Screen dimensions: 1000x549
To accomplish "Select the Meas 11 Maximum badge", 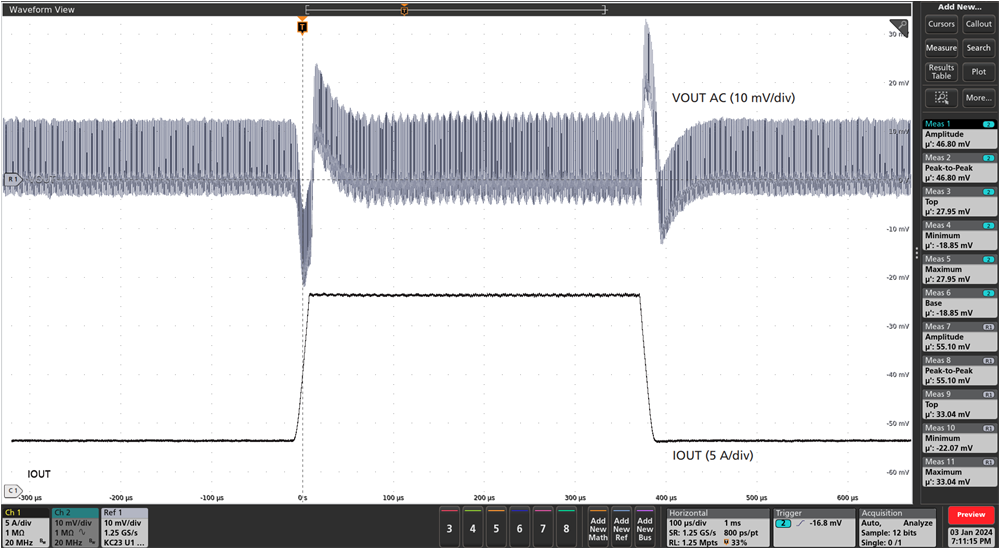I will (x=959, y=472).
